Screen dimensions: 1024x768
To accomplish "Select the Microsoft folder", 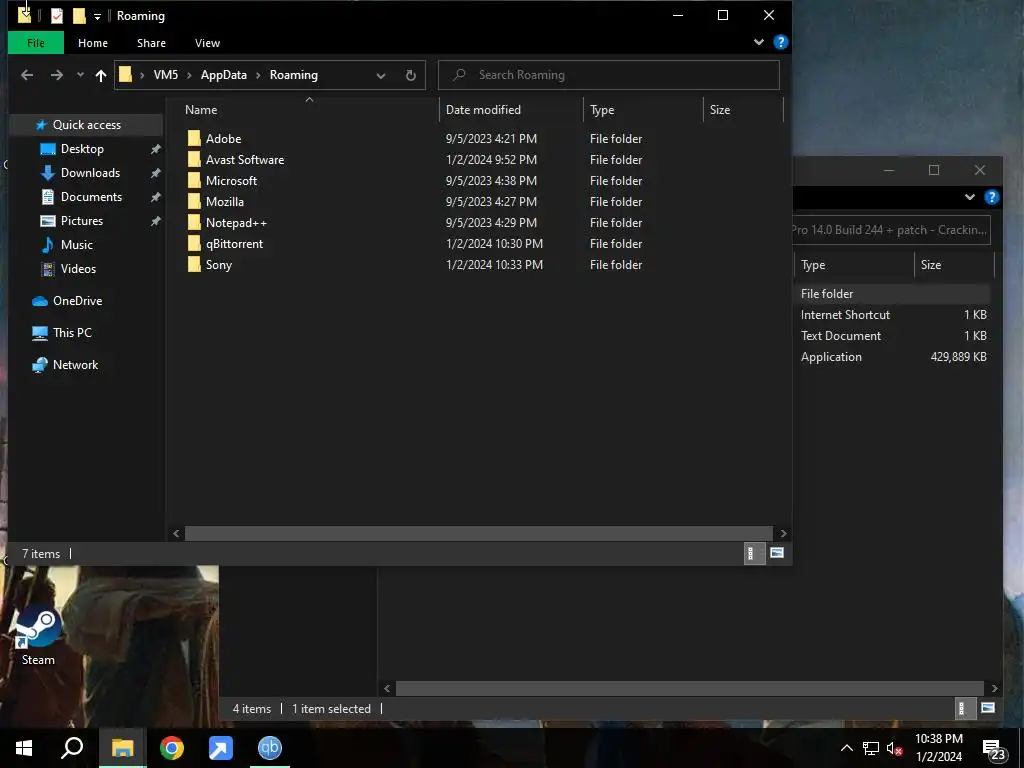I will (x=231, y=180).
